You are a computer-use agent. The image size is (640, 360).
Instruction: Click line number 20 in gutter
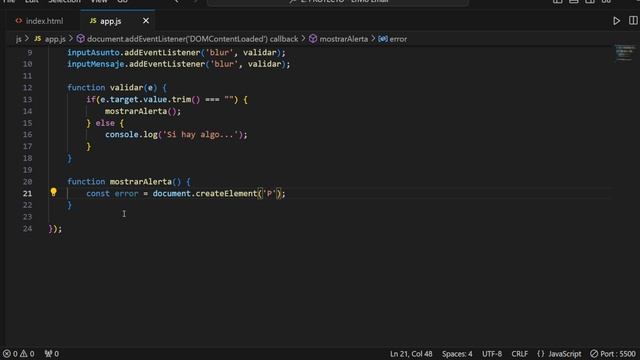coord(27,182)
